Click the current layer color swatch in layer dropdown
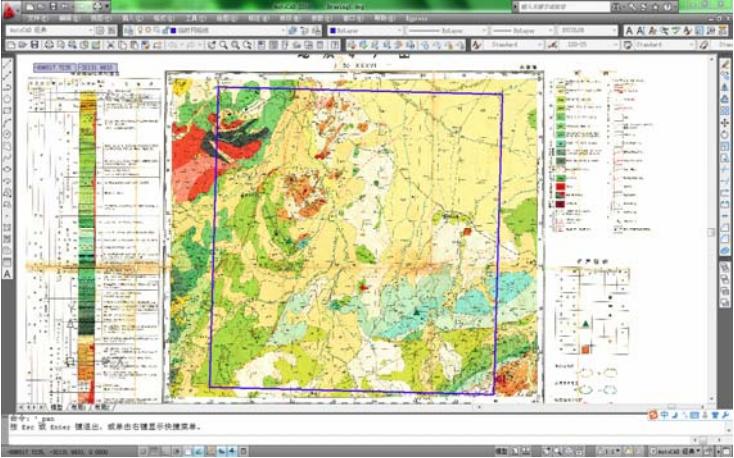The image size is (734, 458). 173,31
